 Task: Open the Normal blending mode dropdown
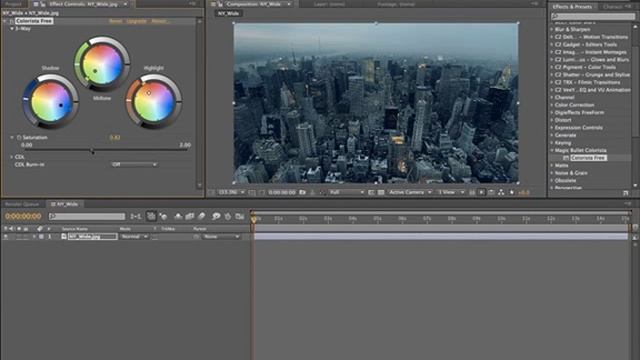[x=134, y=236]
